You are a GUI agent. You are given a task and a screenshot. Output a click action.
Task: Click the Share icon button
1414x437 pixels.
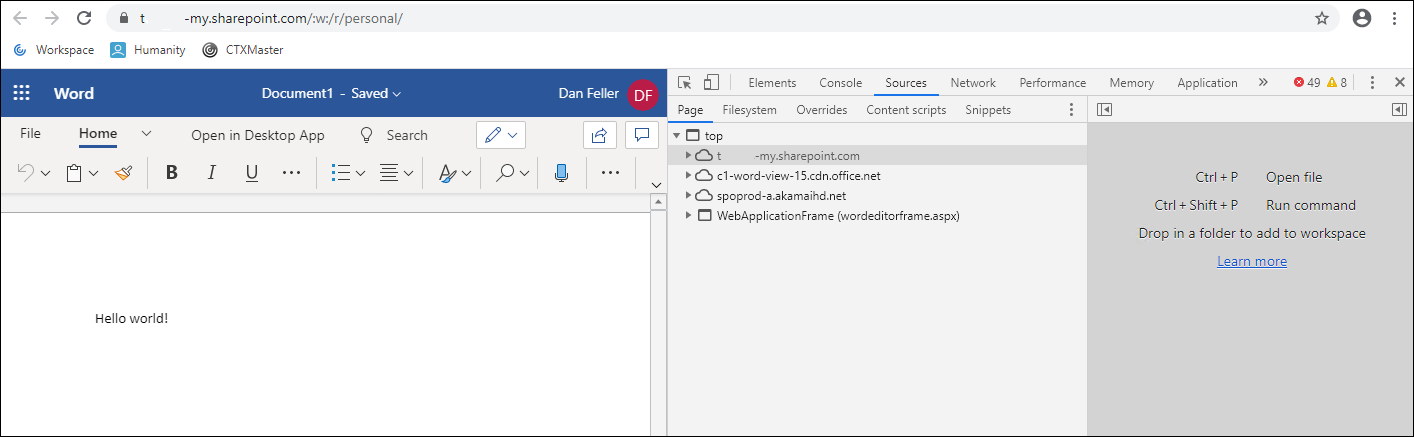click(600, 135)
